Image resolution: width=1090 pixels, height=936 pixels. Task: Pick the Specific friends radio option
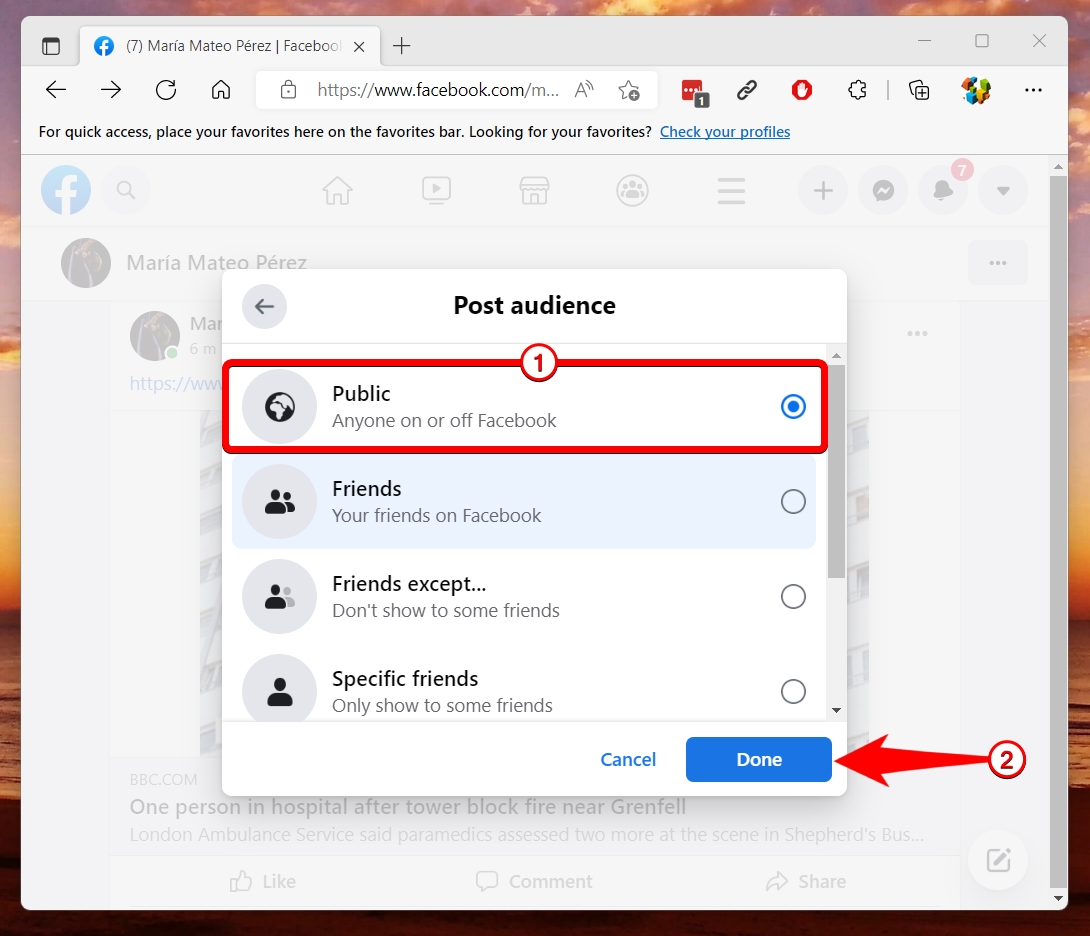[x=792, y=691]
